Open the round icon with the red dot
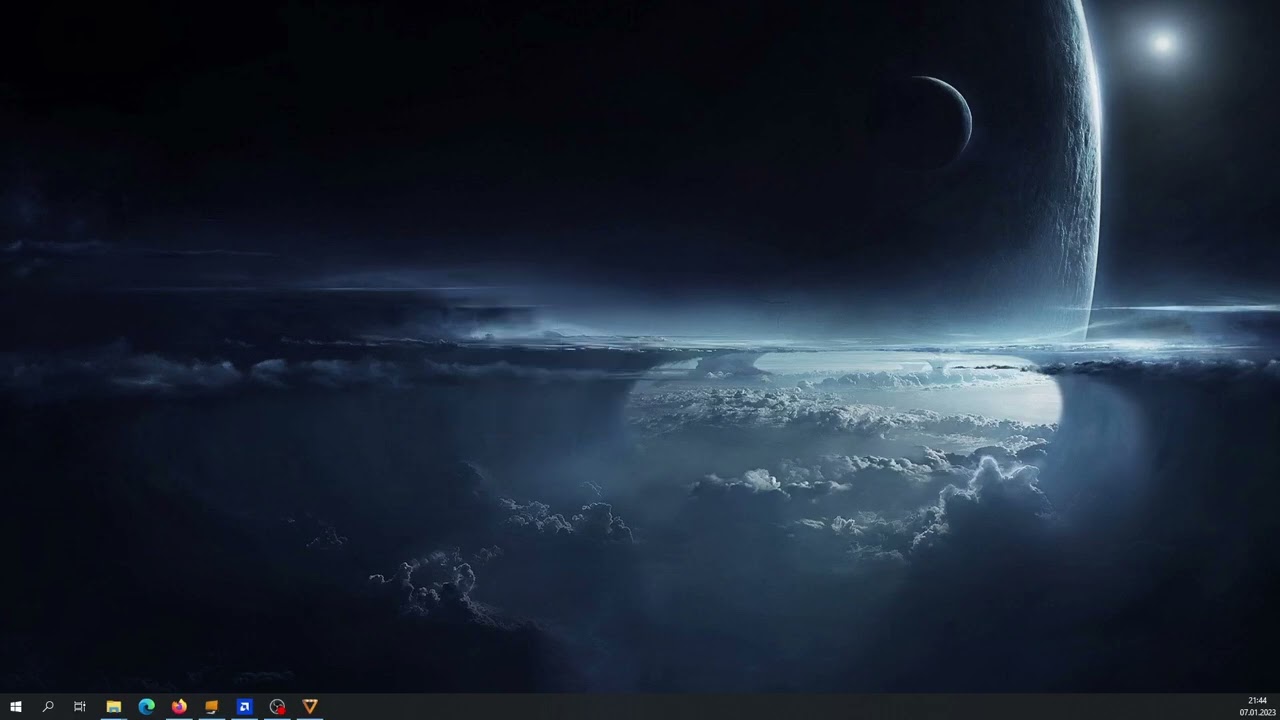This screenshot has width=1280, height=720. pyautogui.click(x=277, y=706)
